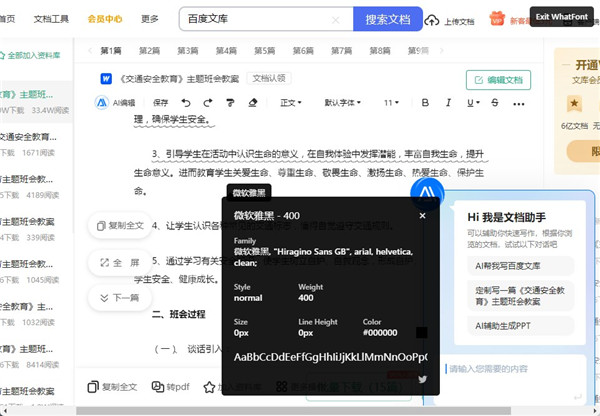Click the blue W document icon
This screenshot has width=600, height=416.
click(x=106, y=79)
